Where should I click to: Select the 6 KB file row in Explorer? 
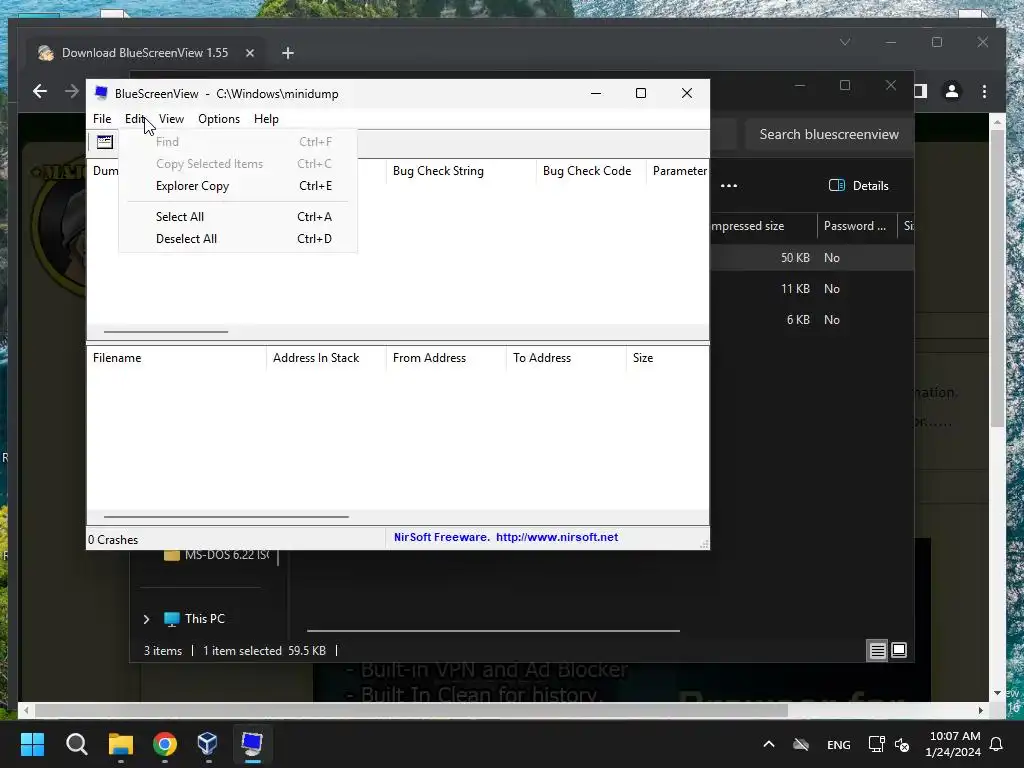(x=811, y=320)
